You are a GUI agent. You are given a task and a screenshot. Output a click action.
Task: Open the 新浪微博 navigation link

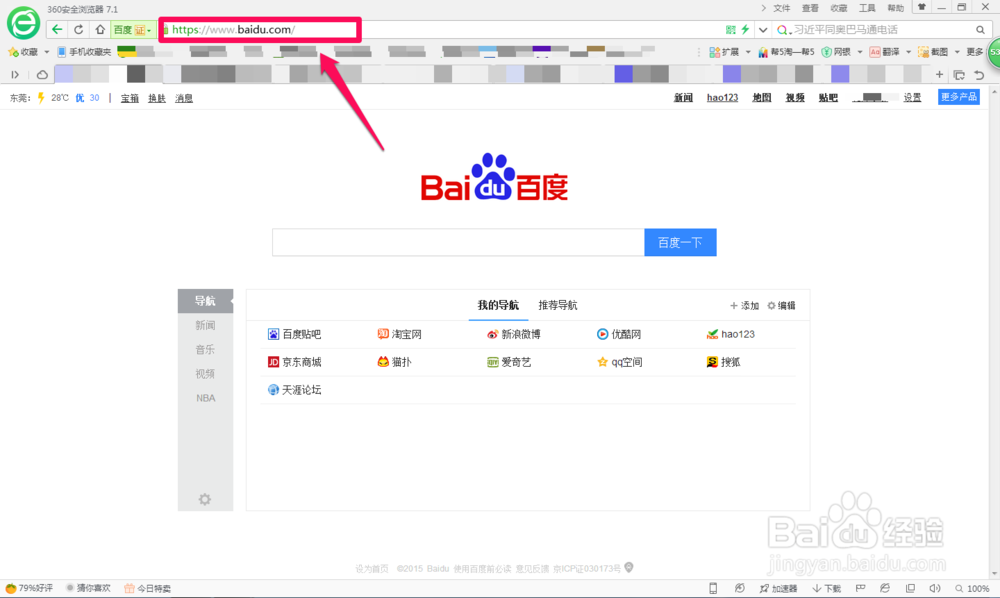coord(514,334)
